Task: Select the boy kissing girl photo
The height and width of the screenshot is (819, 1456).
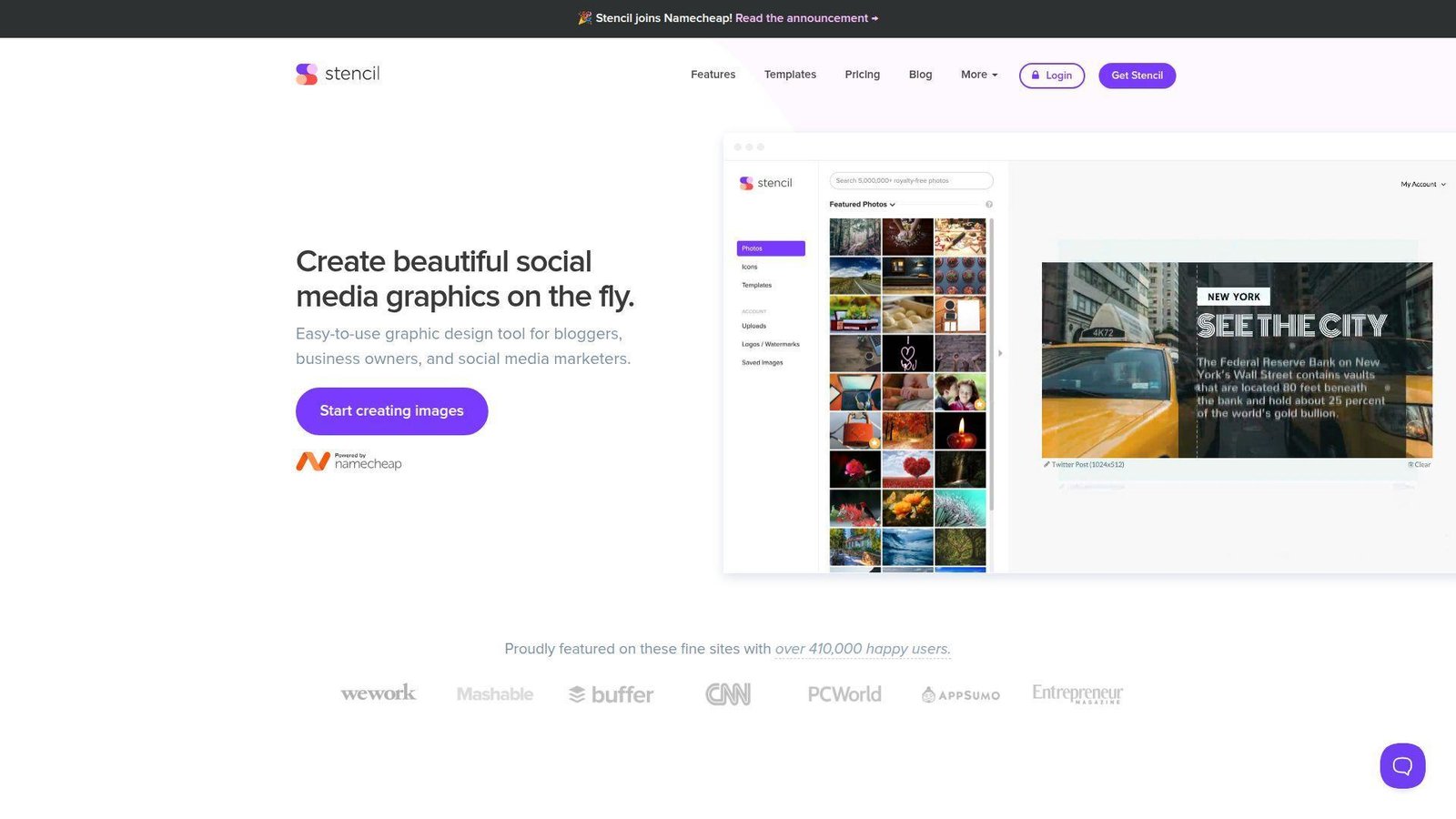Action: click(960, 392)
